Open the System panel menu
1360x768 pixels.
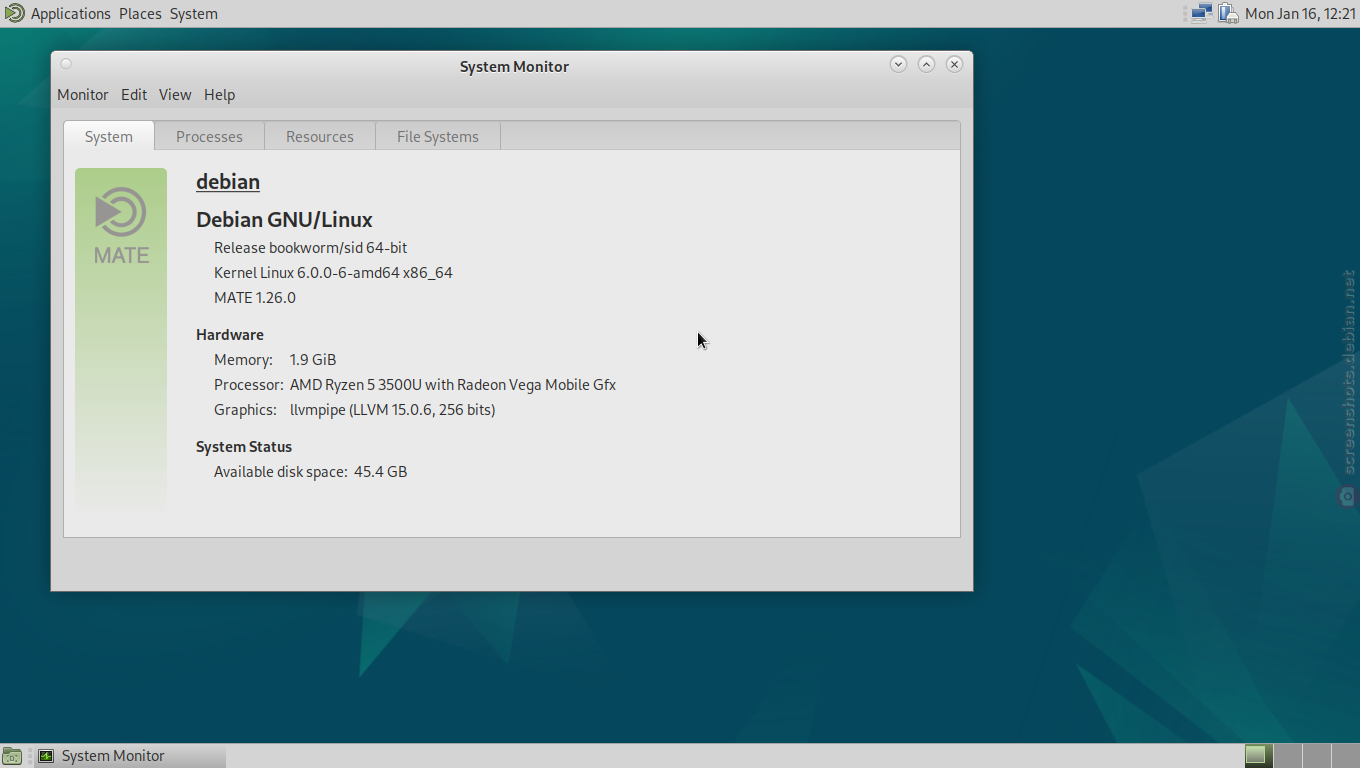tap(193, 14)
